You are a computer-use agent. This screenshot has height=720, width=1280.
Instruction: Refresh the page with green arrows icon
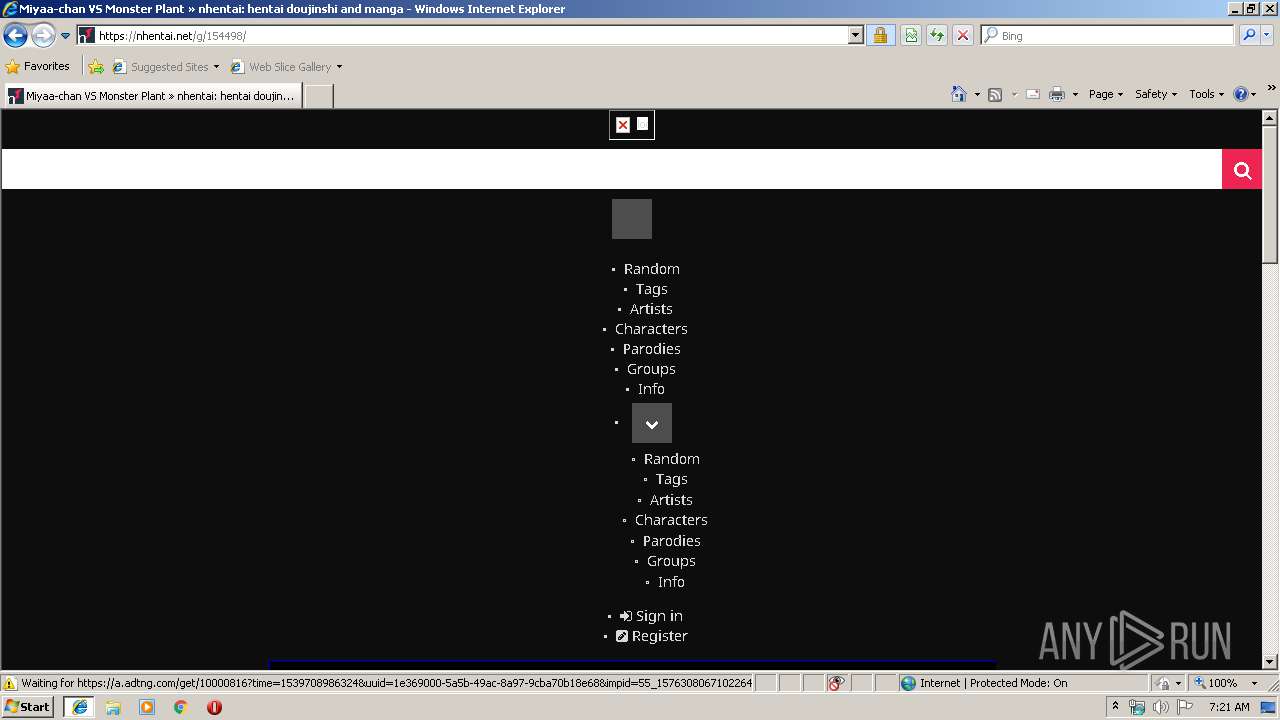click(x=937, y=36)
